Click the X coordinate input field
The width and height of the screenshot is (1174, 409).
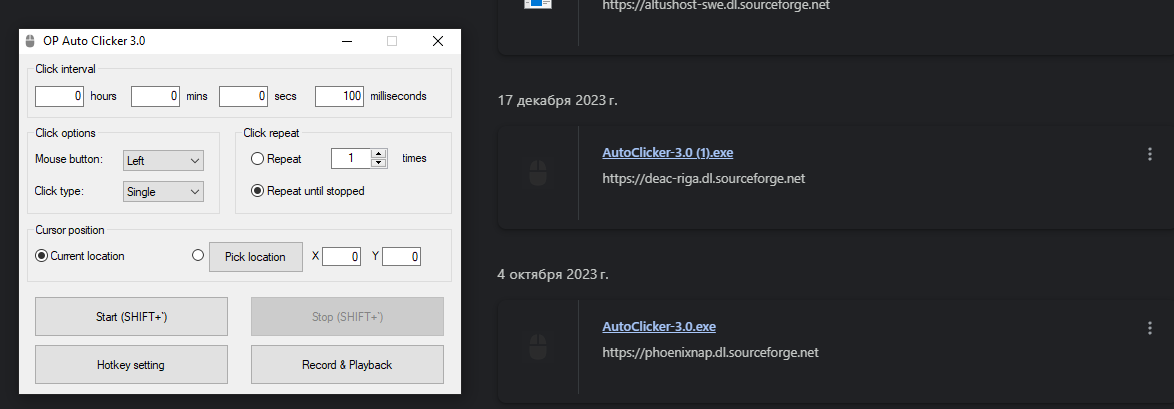click(341, 257)
